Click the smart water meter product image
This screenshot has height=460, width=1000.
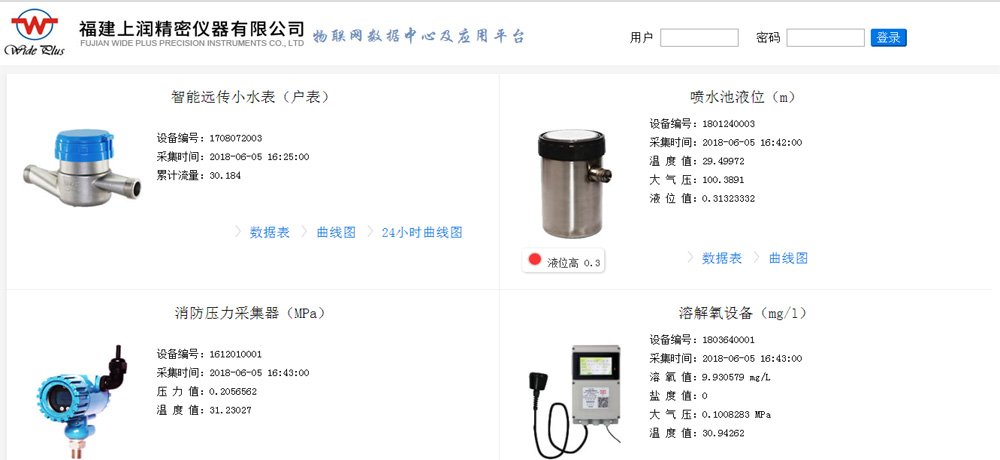[81, 167]
